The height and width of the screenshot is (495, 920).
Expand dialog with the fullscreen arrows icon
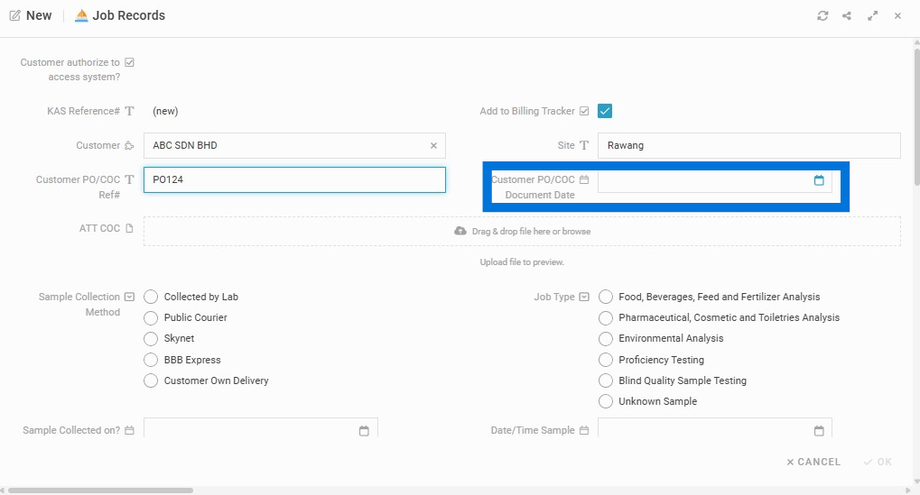tap(872, 16)
